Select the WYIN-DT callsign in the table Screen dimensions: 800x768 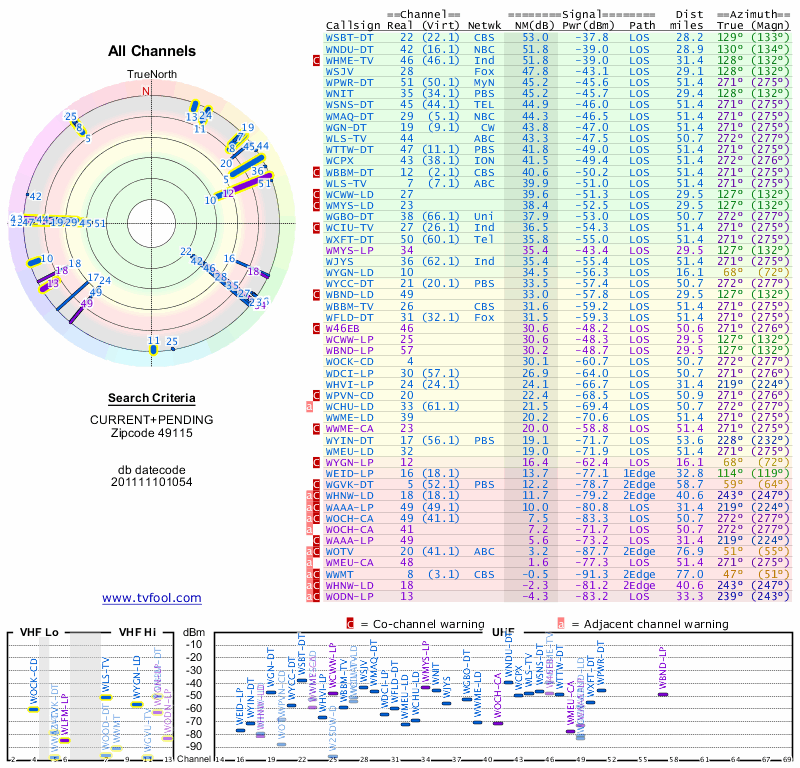(x=349, y=440)
